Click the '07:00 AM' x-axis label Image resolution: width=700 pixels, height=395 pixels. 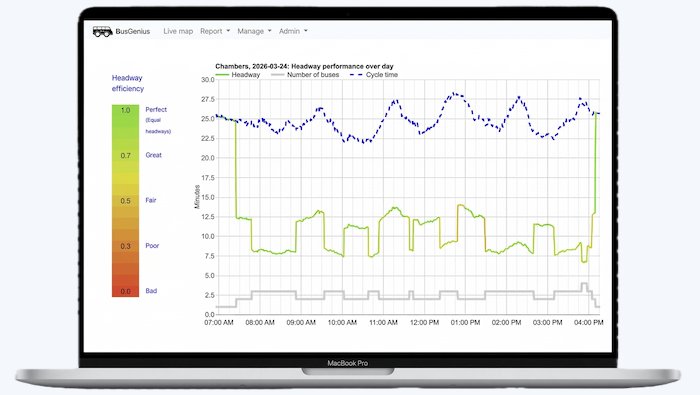219,323
